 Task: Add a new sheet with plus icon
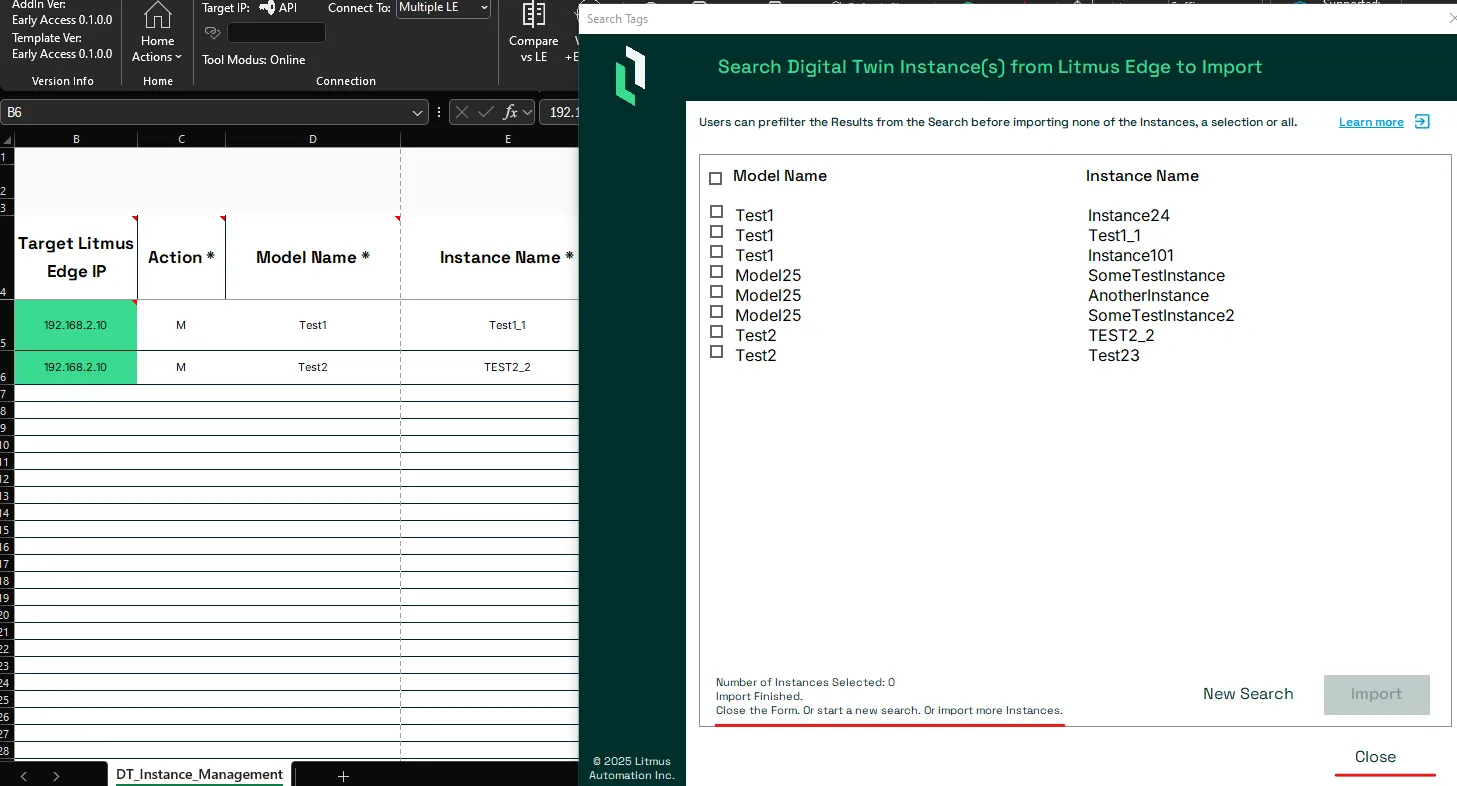click(x=343, y=776)
